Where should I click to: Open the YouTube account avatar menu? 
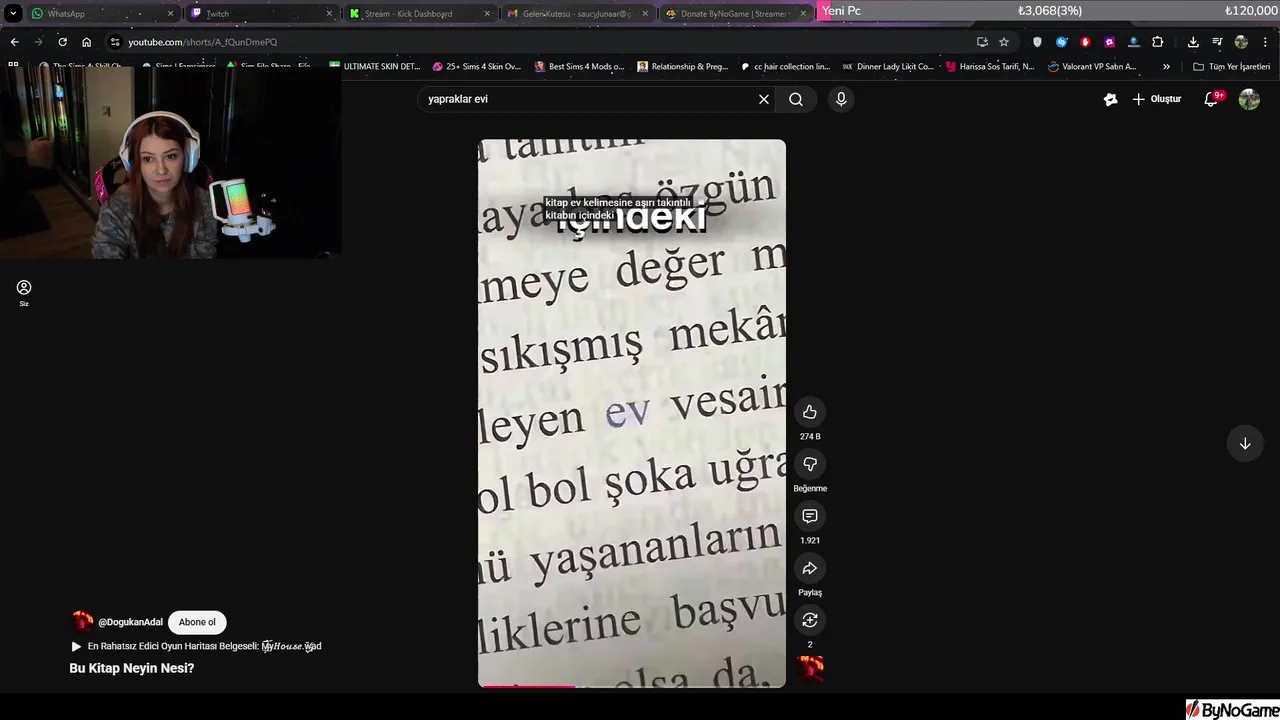click(x=1249, y=99)
